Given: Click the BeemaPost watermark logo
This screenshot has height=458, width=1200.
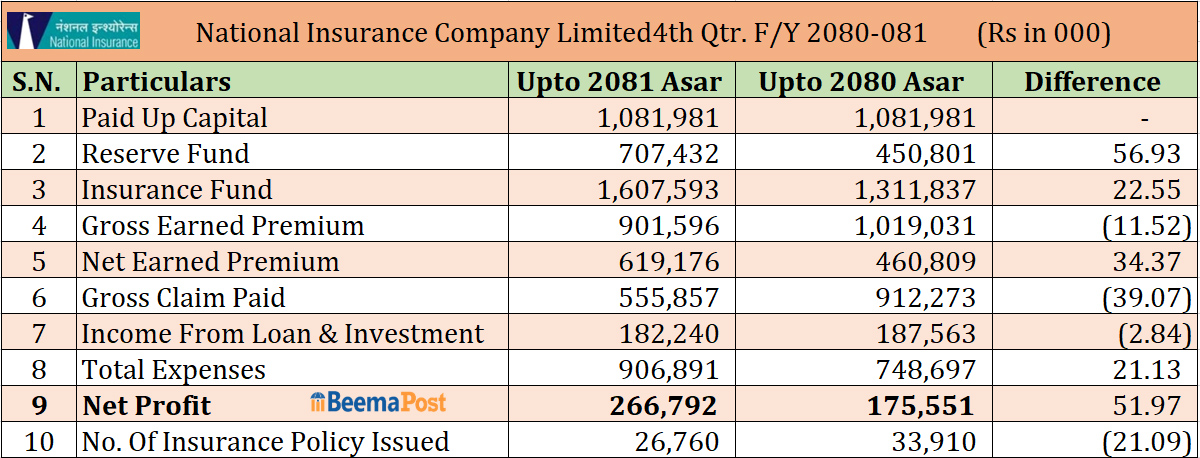Looking at the screenshot, I should click(378, 403).
